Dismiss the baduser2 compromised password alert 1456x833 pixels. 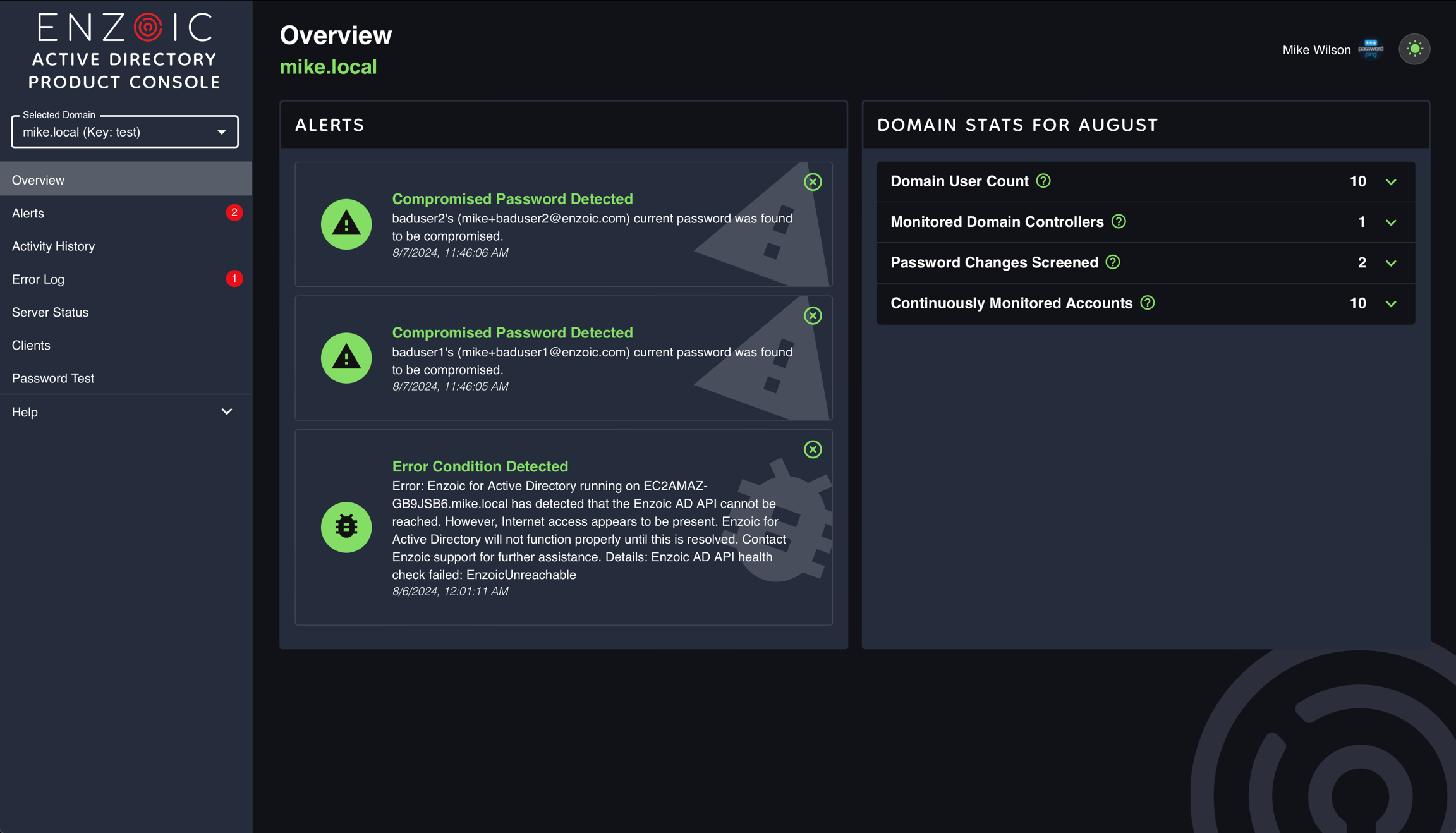point(813,182)
